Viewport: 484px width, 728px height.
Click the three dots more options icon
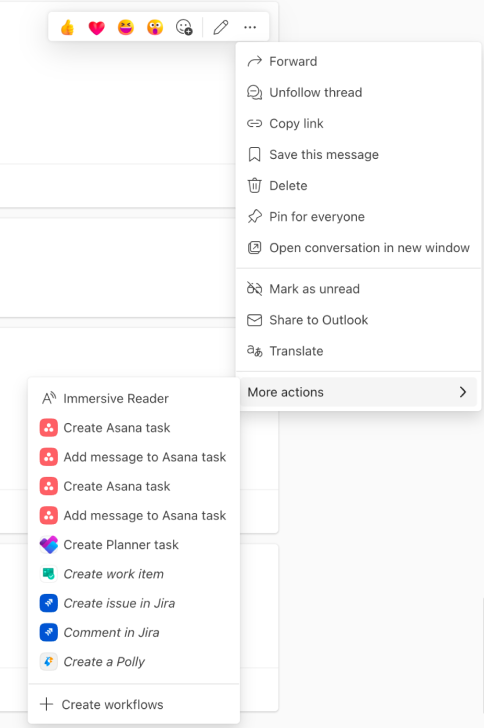(x=250, y=28)
